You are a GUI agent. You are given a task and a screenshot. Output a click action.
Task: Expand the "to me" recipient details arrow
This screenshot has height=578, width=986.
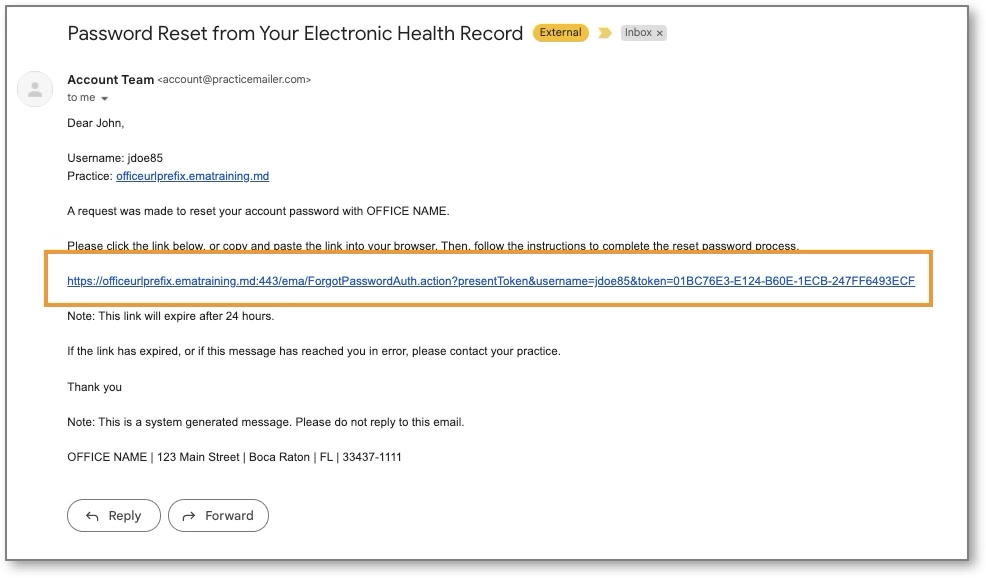pos(104,98)
